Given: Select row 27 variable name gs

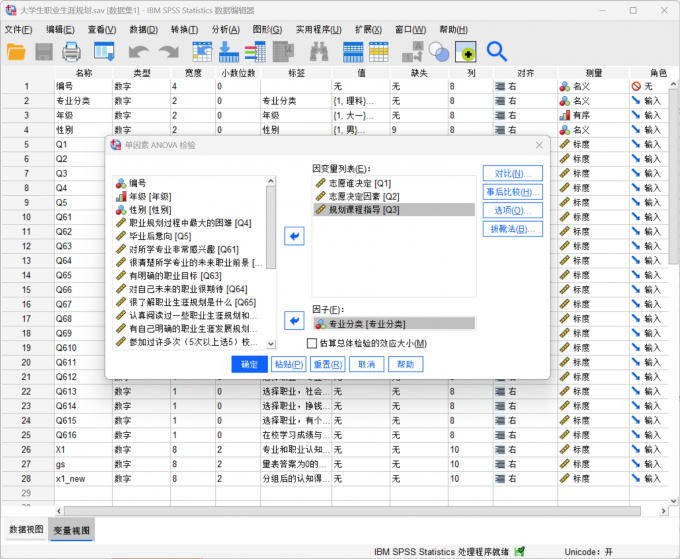Looking at the screenshot, I should 83,464.
